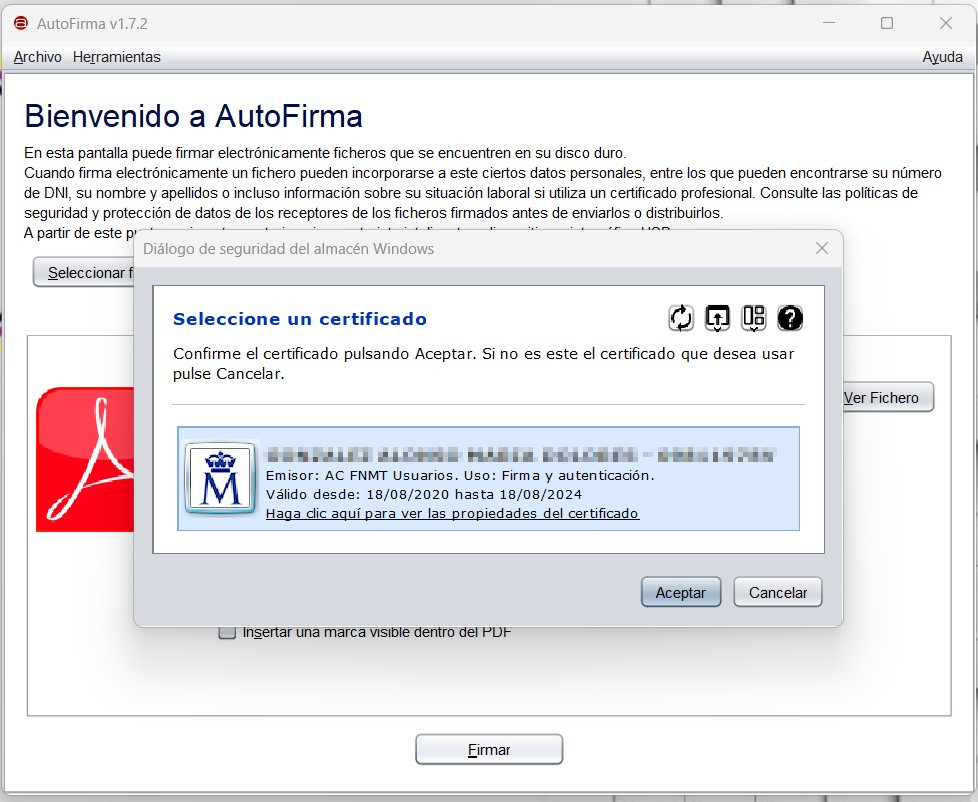Screen dimensions: 978x802
Task: Toggle insert visible mark in PDF checkbox
Action: (x=227, y=632)
